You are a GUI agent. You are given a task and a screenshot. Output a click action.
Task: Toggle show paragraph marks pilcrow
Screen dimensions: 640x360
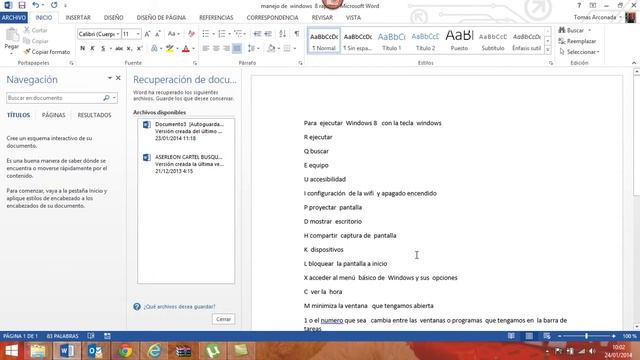click(297, 34)
